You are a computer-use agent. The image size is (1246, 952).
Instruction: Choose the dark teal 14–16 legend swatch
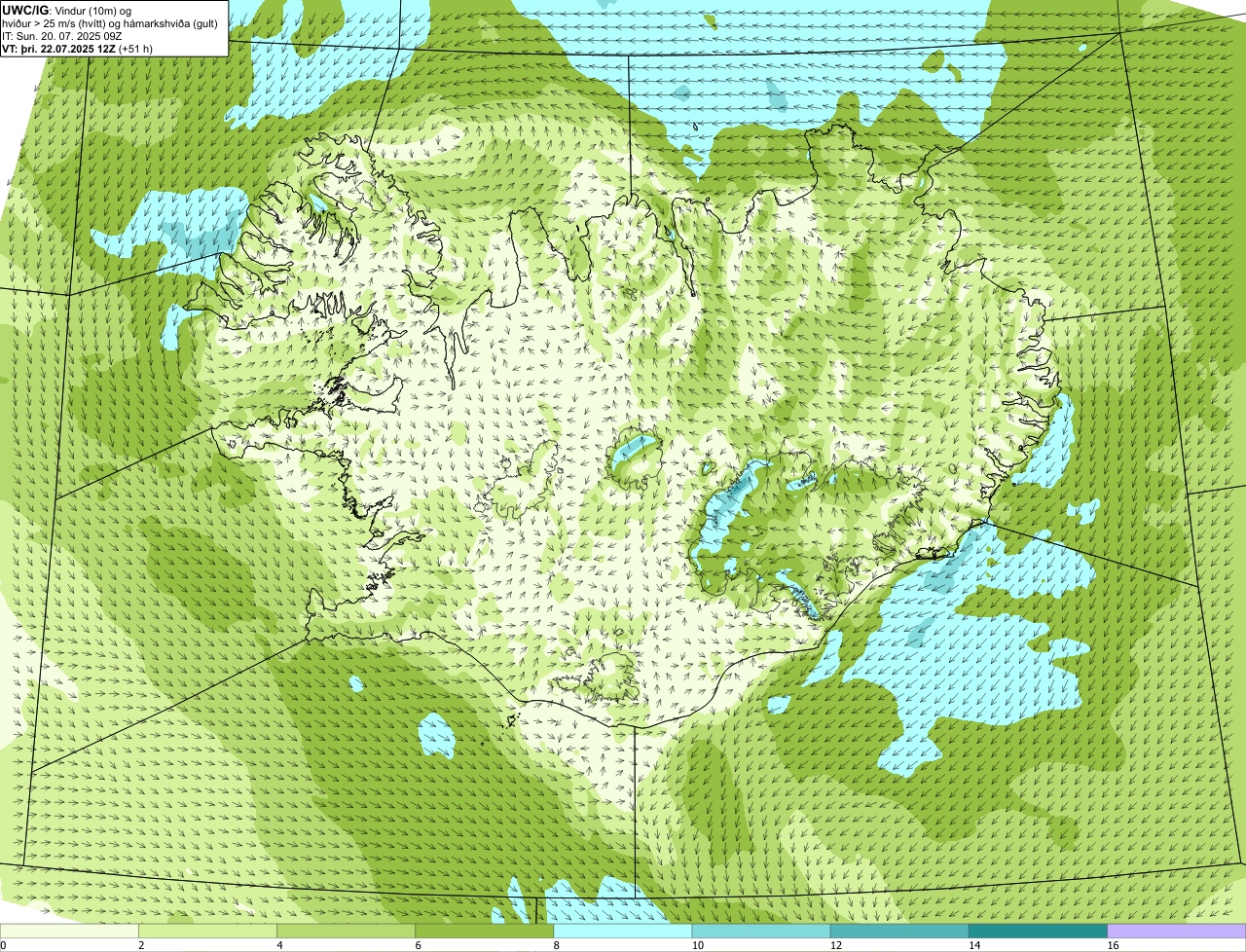click(x=1038, y=931)
